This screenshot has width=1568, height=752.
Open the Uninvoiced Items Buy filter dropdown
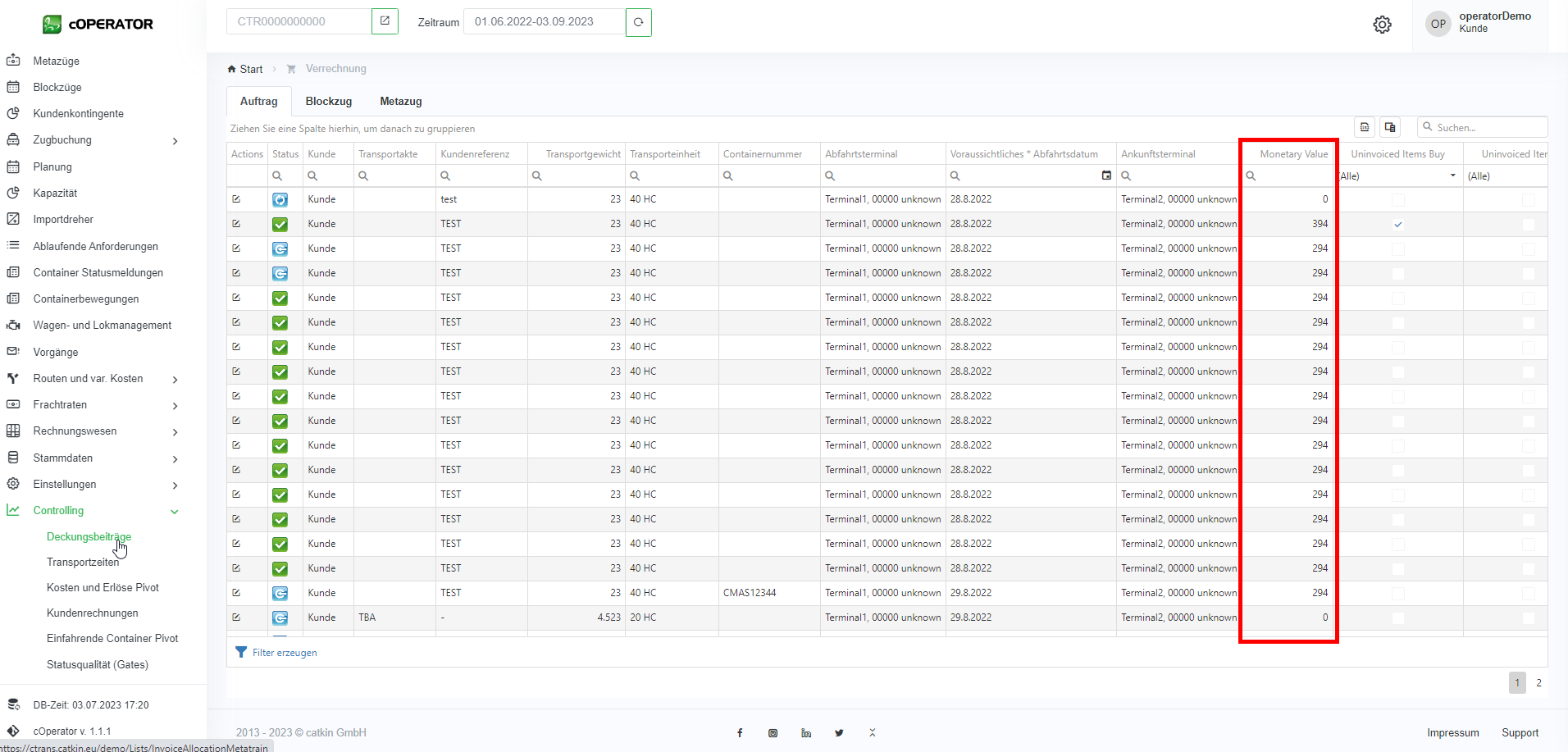click(1452, 175)
